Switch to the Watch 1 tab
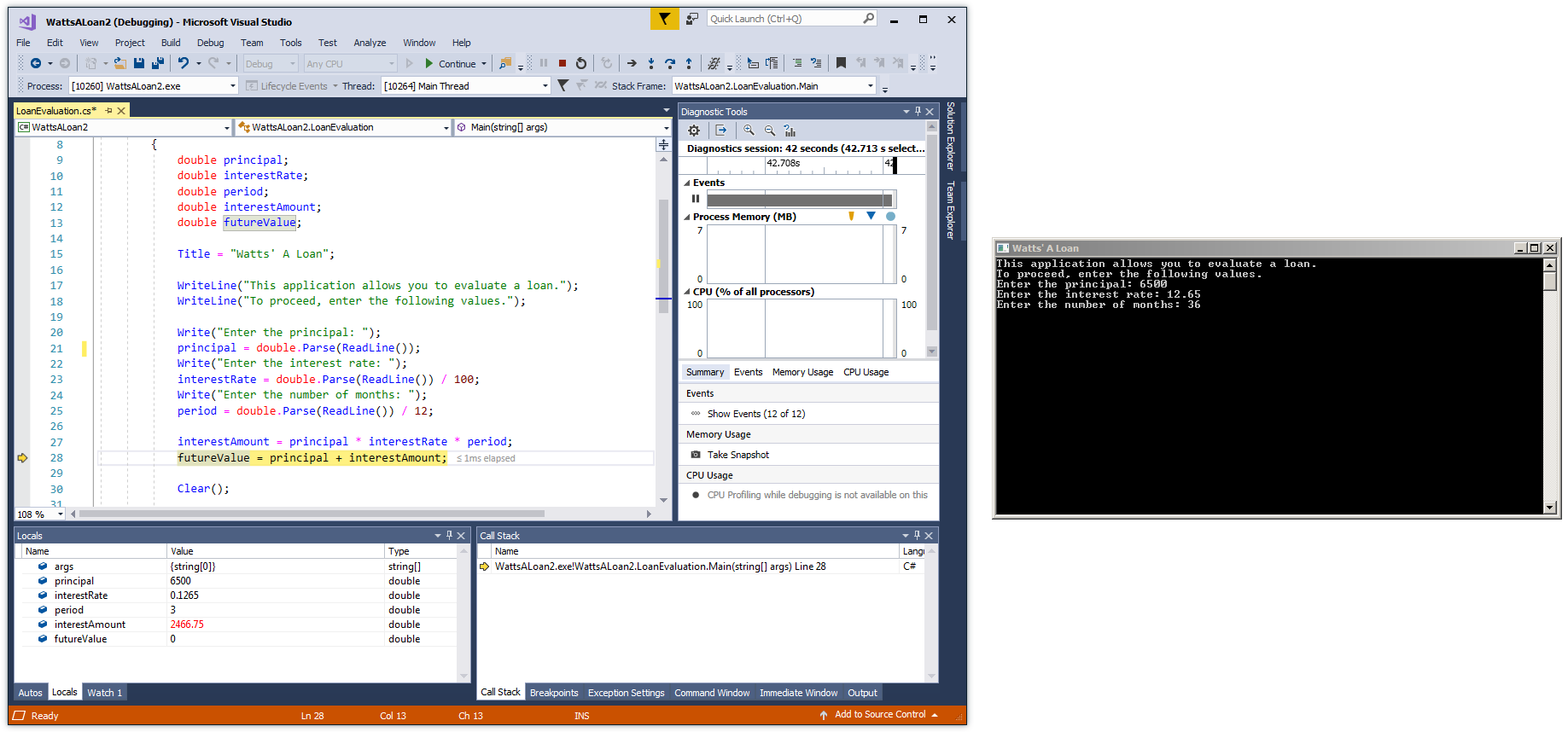Image resolution: width=1568 pixels, height=732 pixels. [x=105, y=693]
